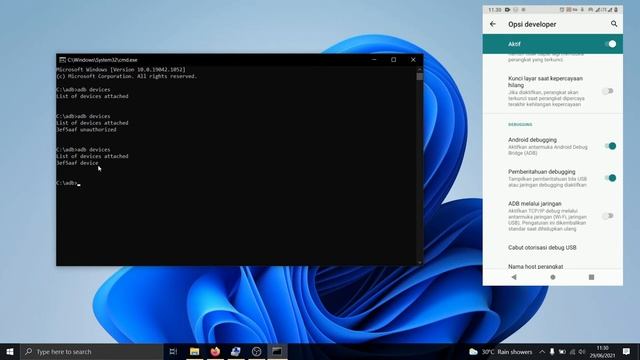This screenshot has height=360, width=640.
Task: Click the '3ef5aaf device' output line
Action: tap(78, 163)
